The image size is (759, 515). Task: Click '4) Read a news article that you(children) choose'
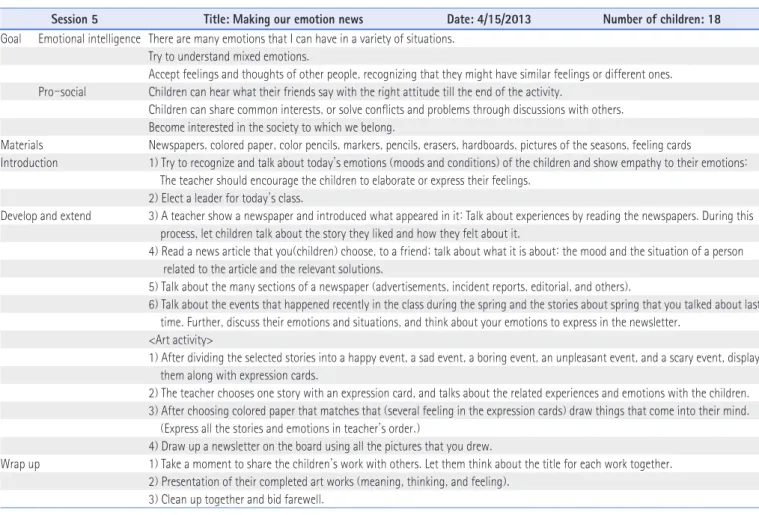pyautogui.click(x=446, y=252)
